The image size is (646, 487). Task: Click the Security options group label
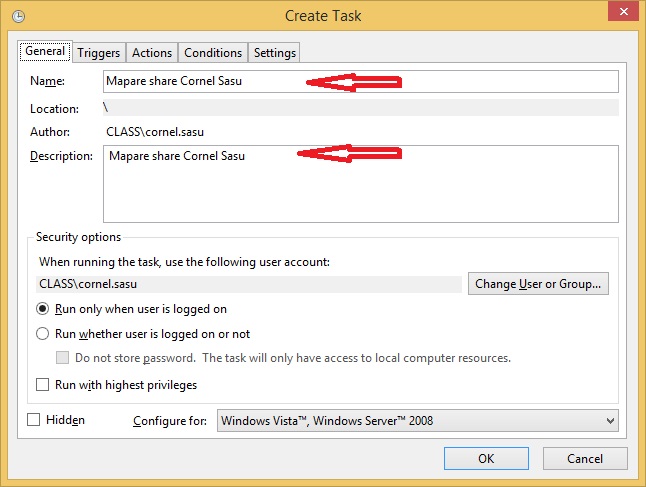pos(78,237)
